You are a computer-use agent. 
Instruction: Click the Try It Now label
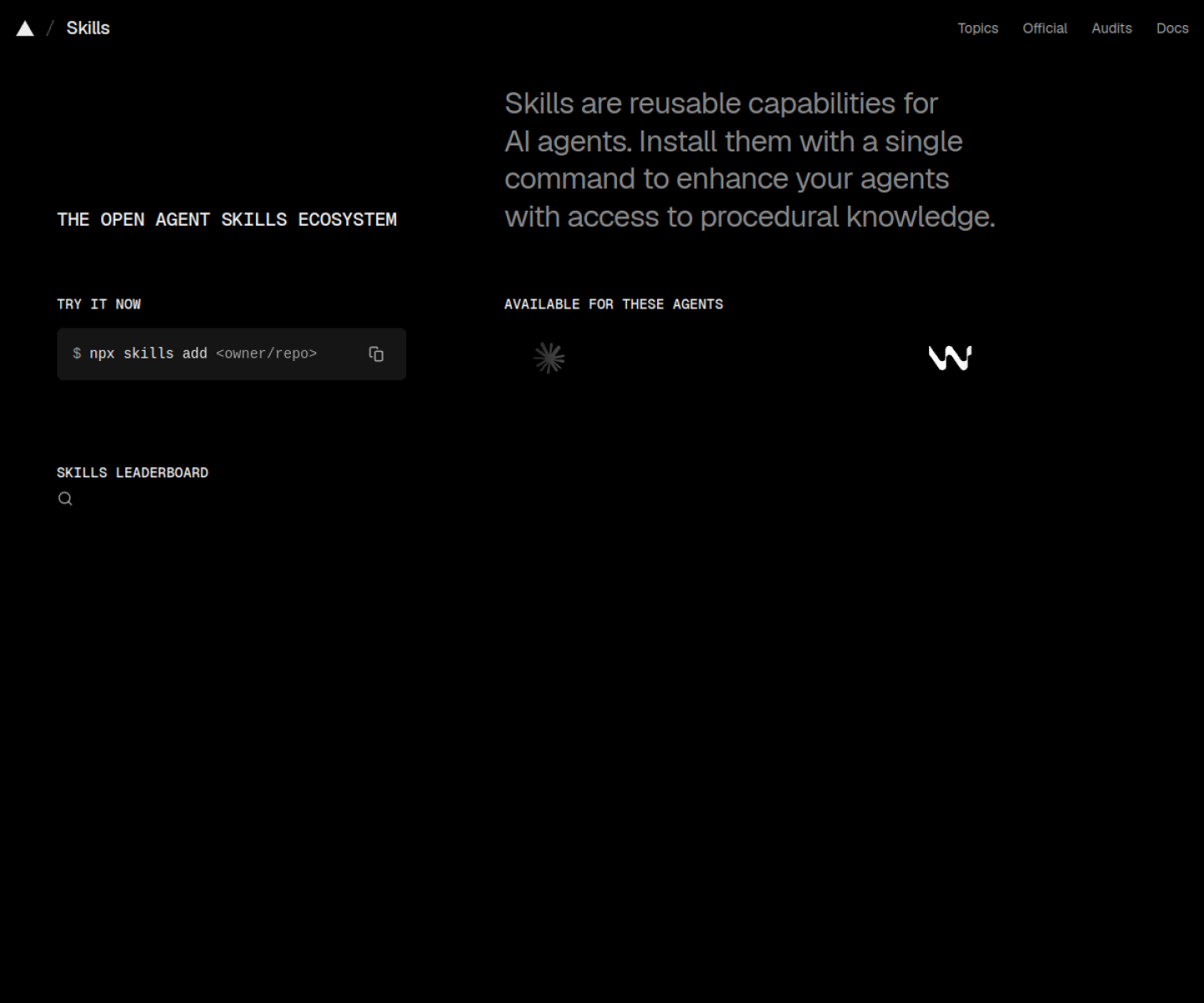(x=99, y=304)
